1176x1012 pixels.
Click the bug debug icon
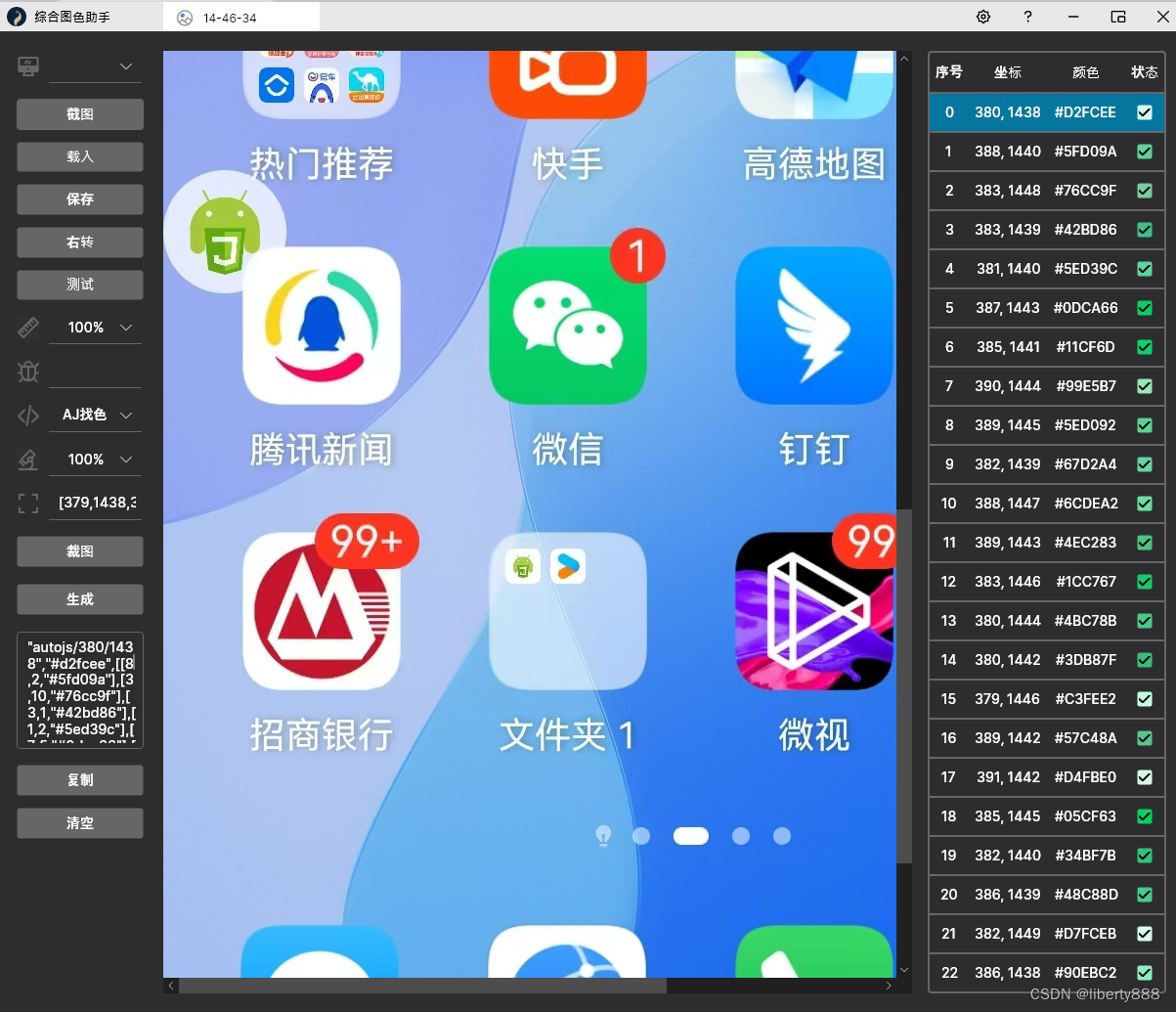[28, 372]
